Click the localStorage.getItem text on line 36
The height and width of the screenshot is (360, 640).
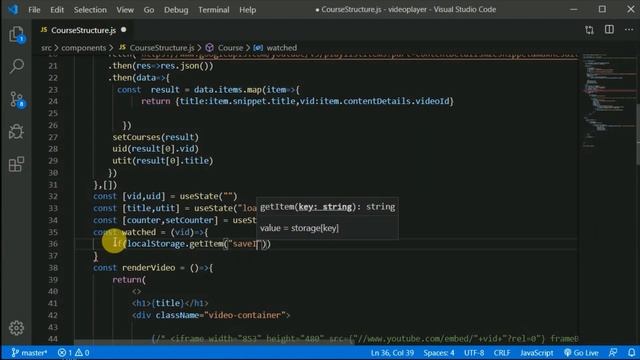(176, 244)
